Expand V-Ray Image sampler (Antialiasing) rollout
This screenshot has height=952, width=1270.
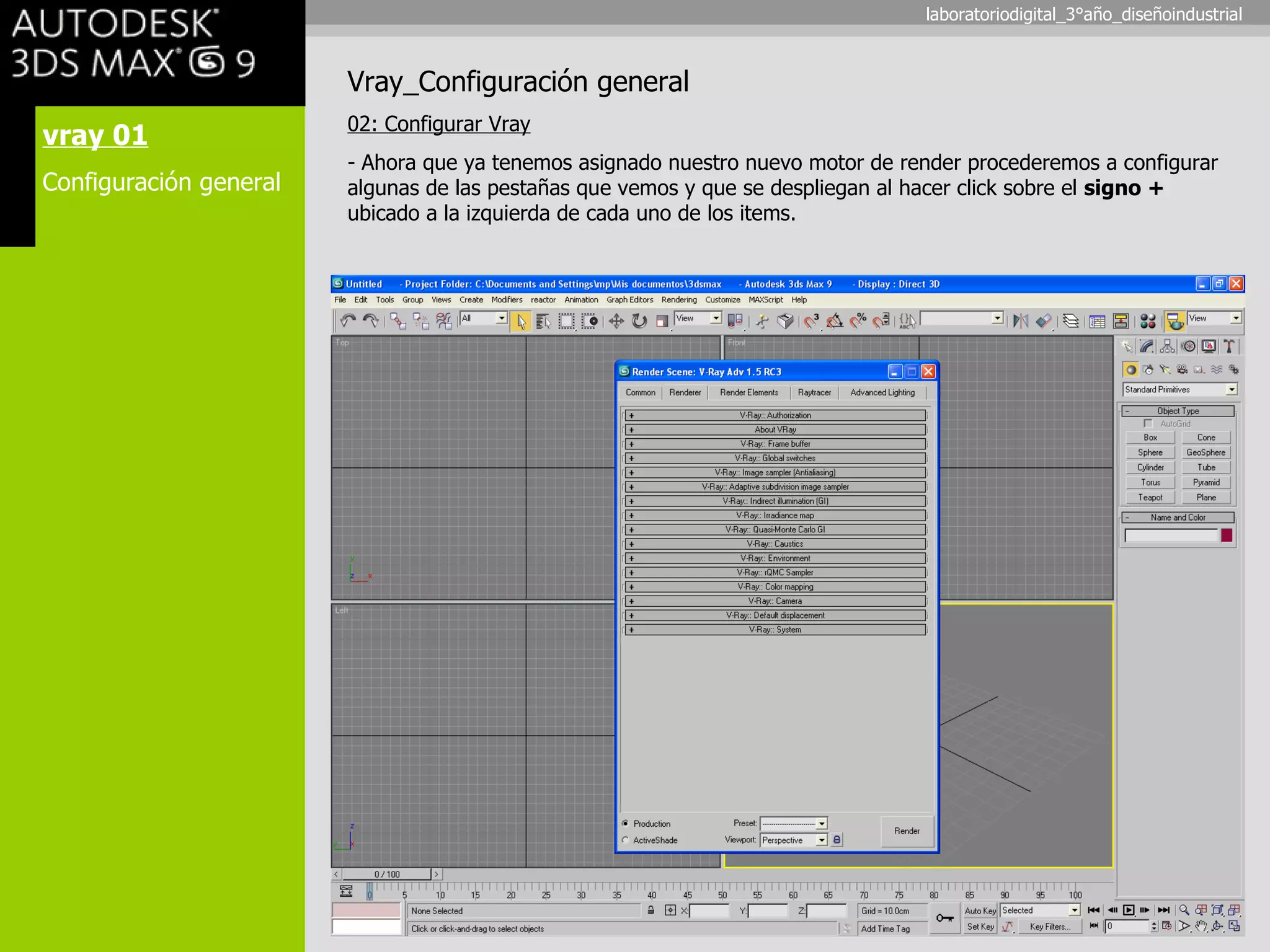[x=775, y=472]
